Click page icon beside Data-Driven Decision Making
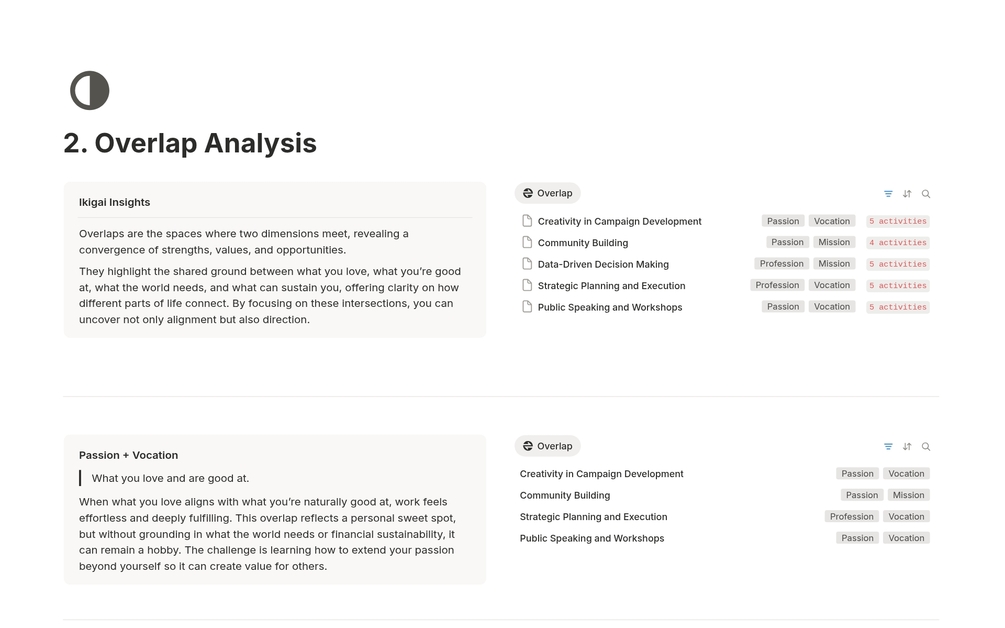1005x628 pixels. (527, 264)
